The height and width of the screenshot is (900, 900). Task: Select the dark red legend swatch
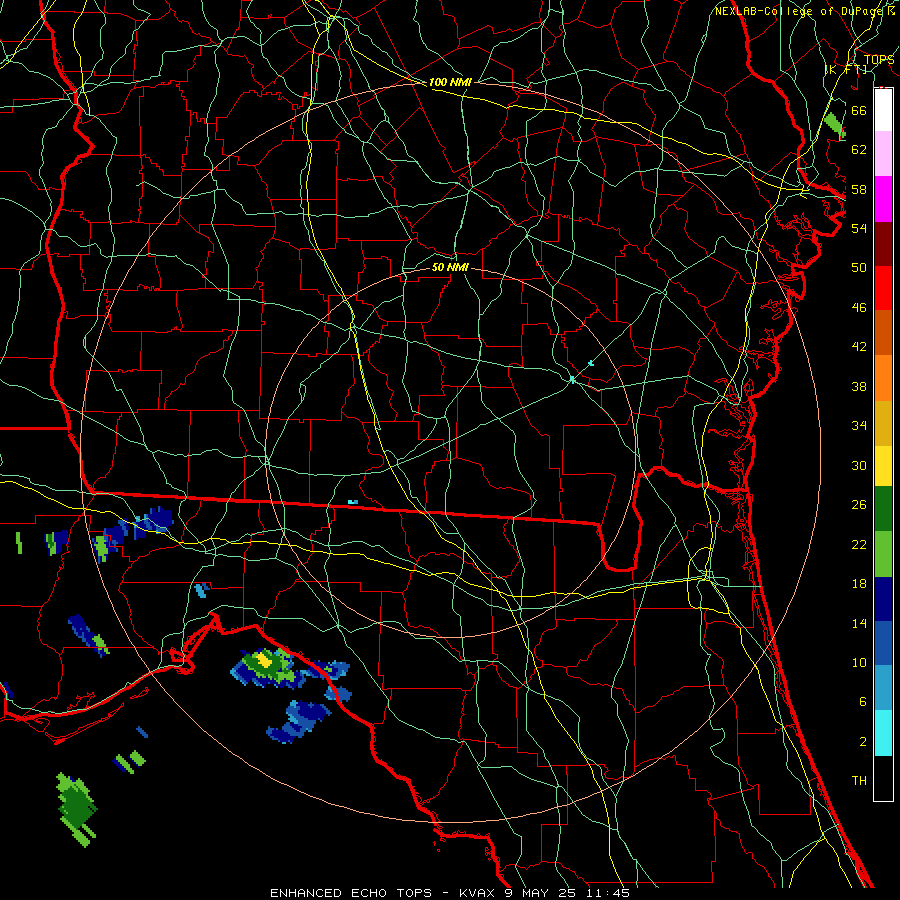[x=883, y=244]
